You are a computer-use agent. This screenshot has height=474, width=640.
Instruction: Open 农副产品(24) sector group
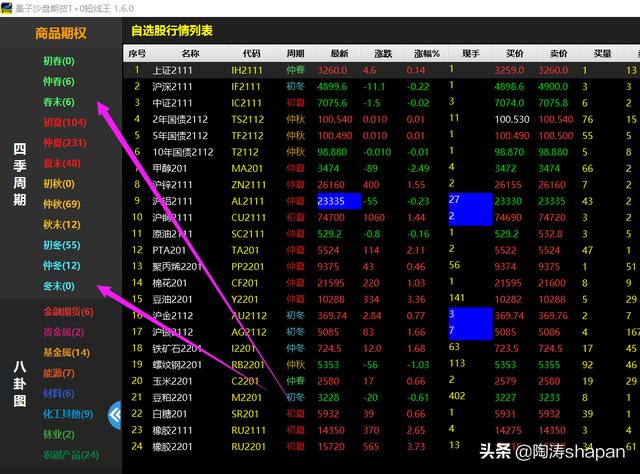point(71,455)
